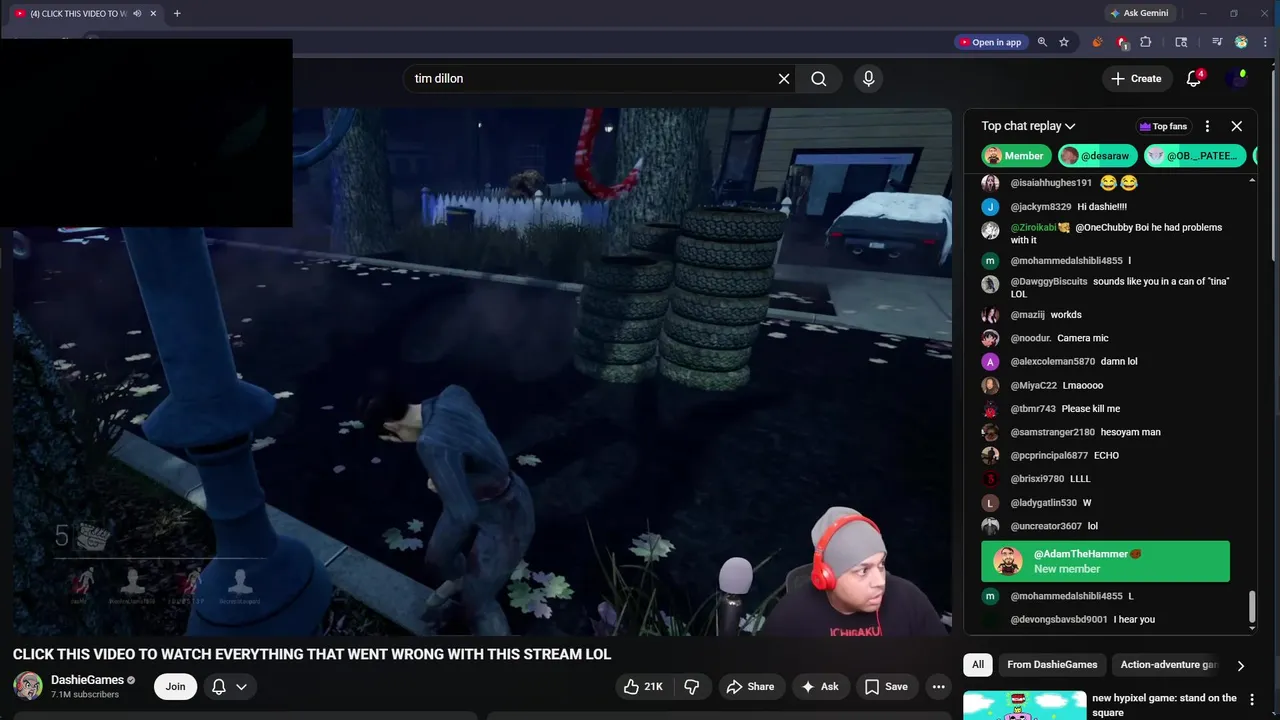Click @jackym8329 Hi dashie message

pos(1068,207)
